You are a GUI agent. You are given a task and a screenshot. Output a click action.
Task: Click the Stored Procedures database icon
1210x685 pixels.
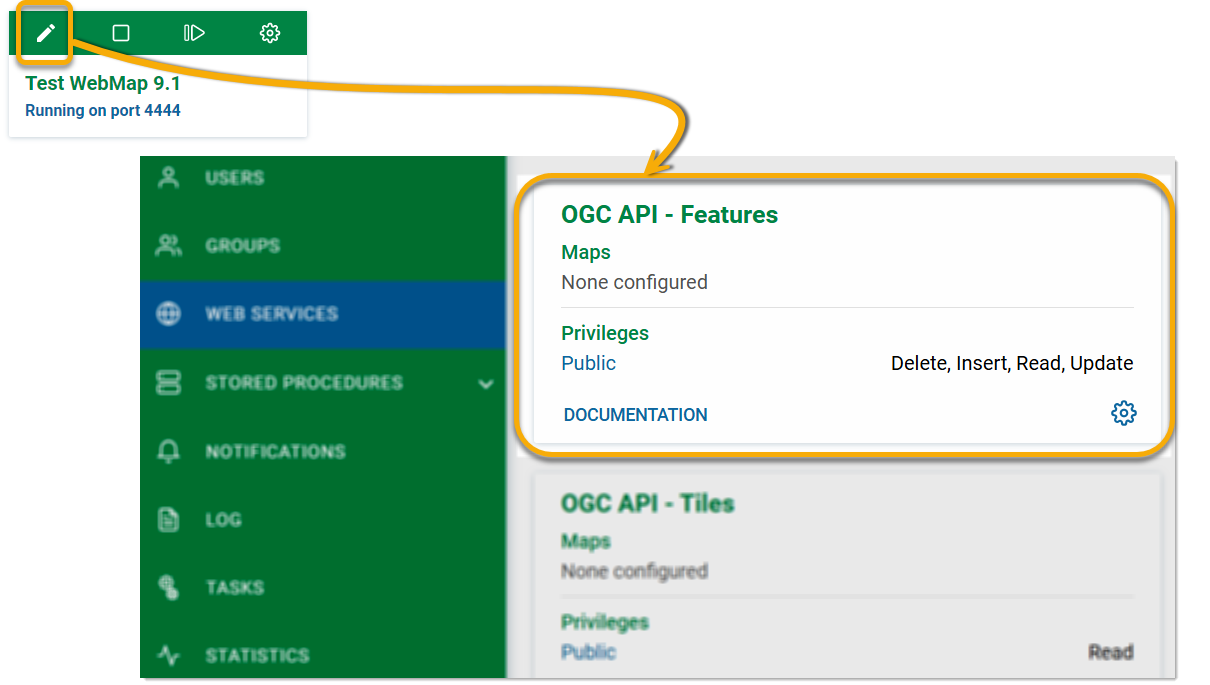(x=169, y=383)
